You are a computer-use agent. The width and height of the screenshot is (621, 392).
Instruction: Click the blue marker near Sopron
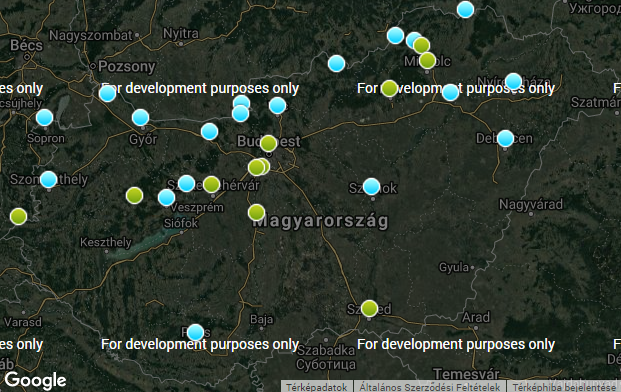pos(44,117)
